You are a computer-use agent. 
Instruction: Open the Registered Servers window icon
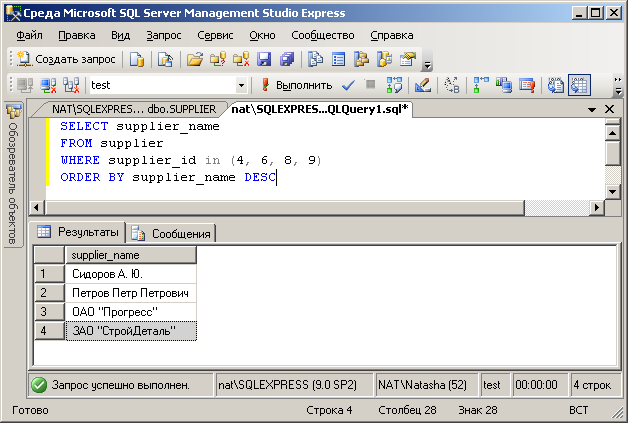[x=316, y=59]
